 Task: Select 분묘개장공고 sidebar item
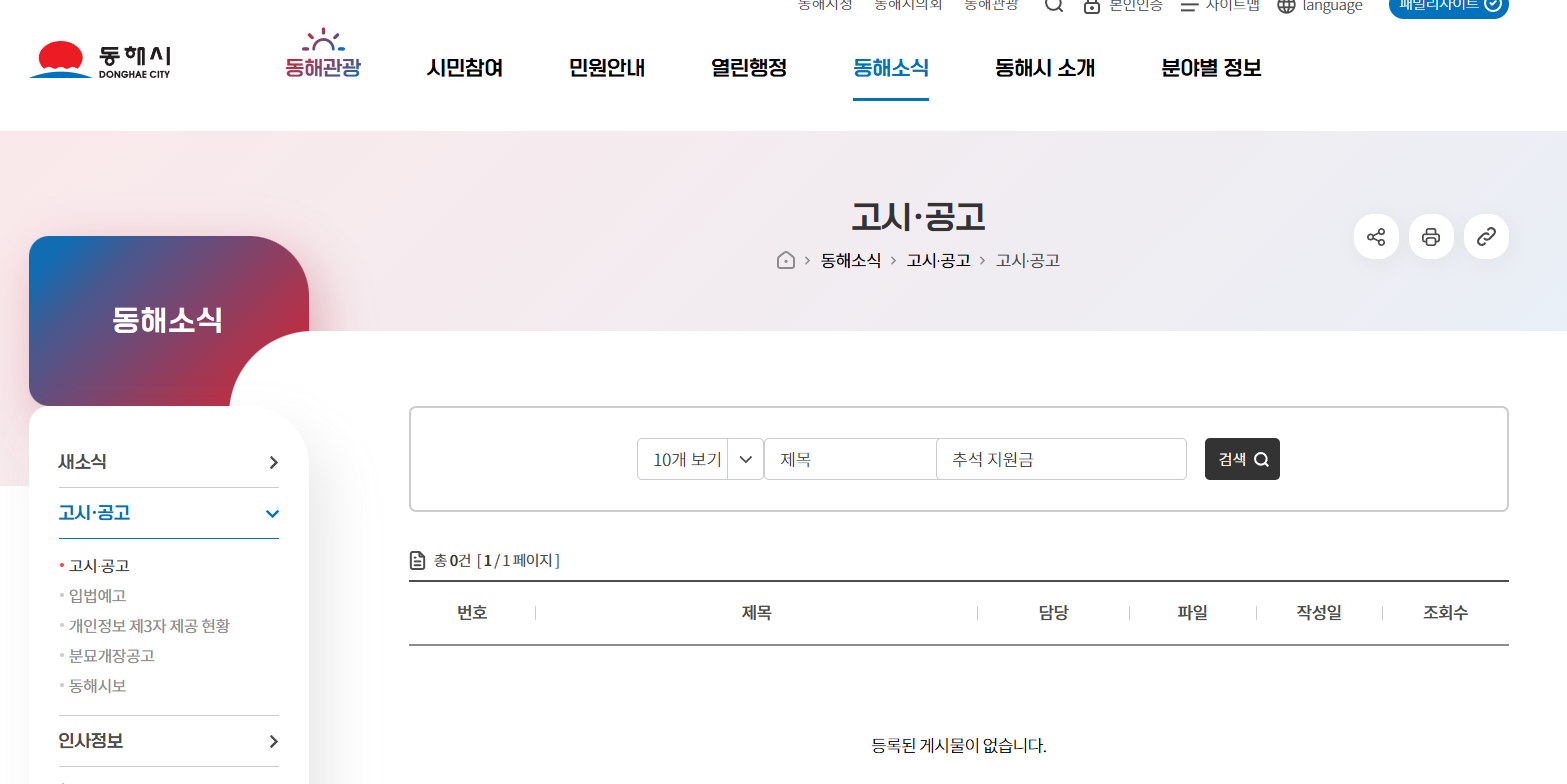[112, 656]
